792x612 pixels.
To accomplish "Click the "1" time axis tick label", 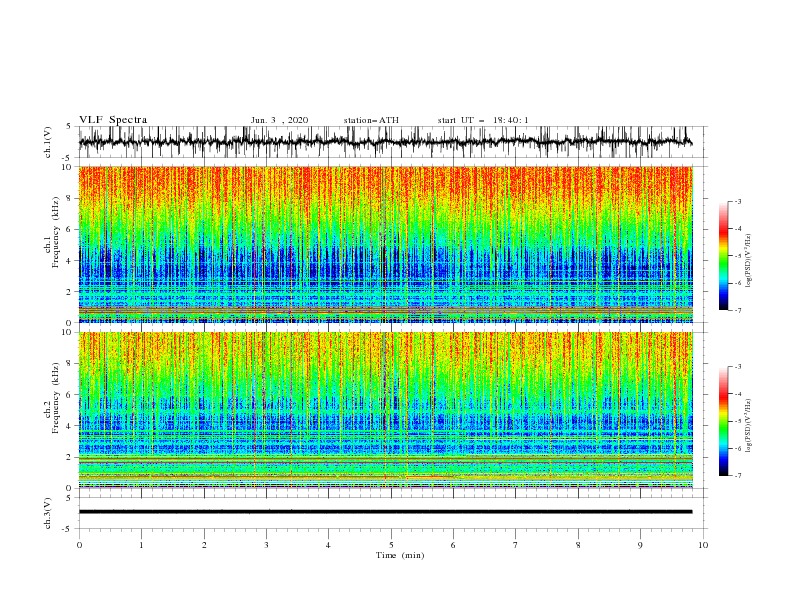I will [x=141, y=545].
